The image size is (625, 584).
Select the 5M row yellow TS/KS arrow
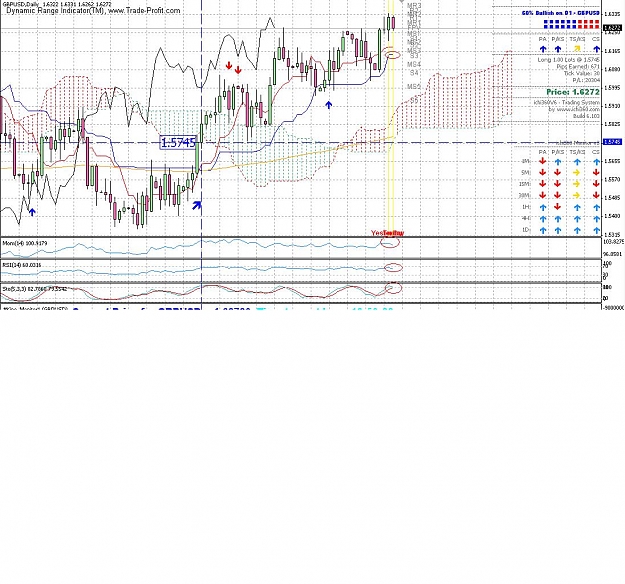tap(577, 173)
